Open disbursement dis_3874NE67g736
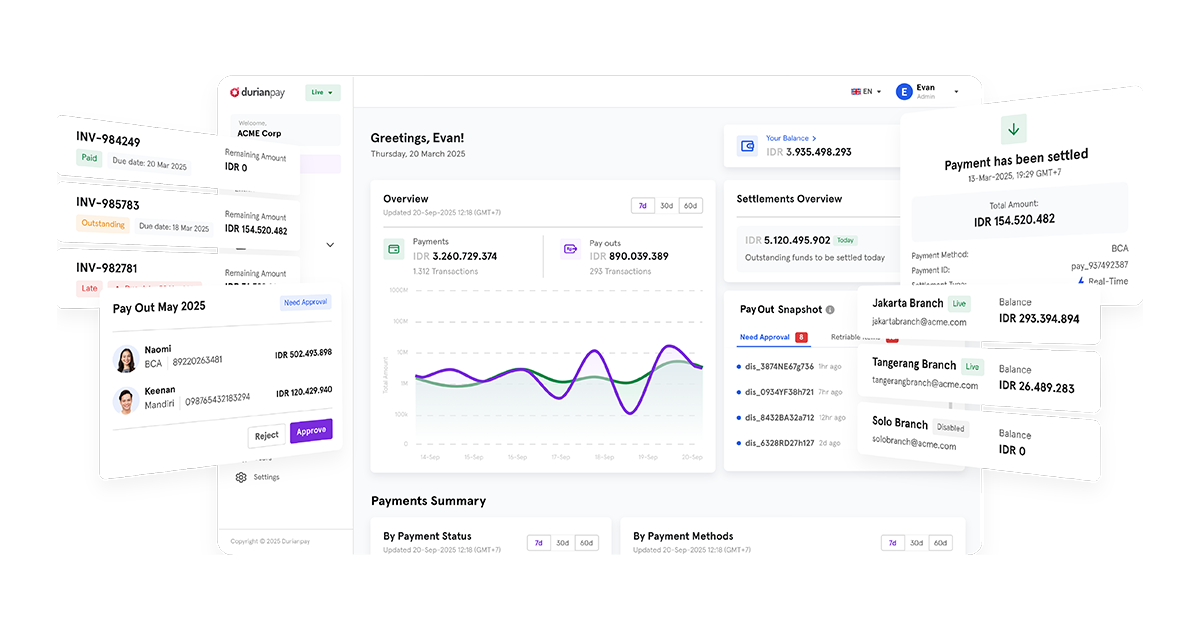1200x630 pixels. click(x=779, y=366)
